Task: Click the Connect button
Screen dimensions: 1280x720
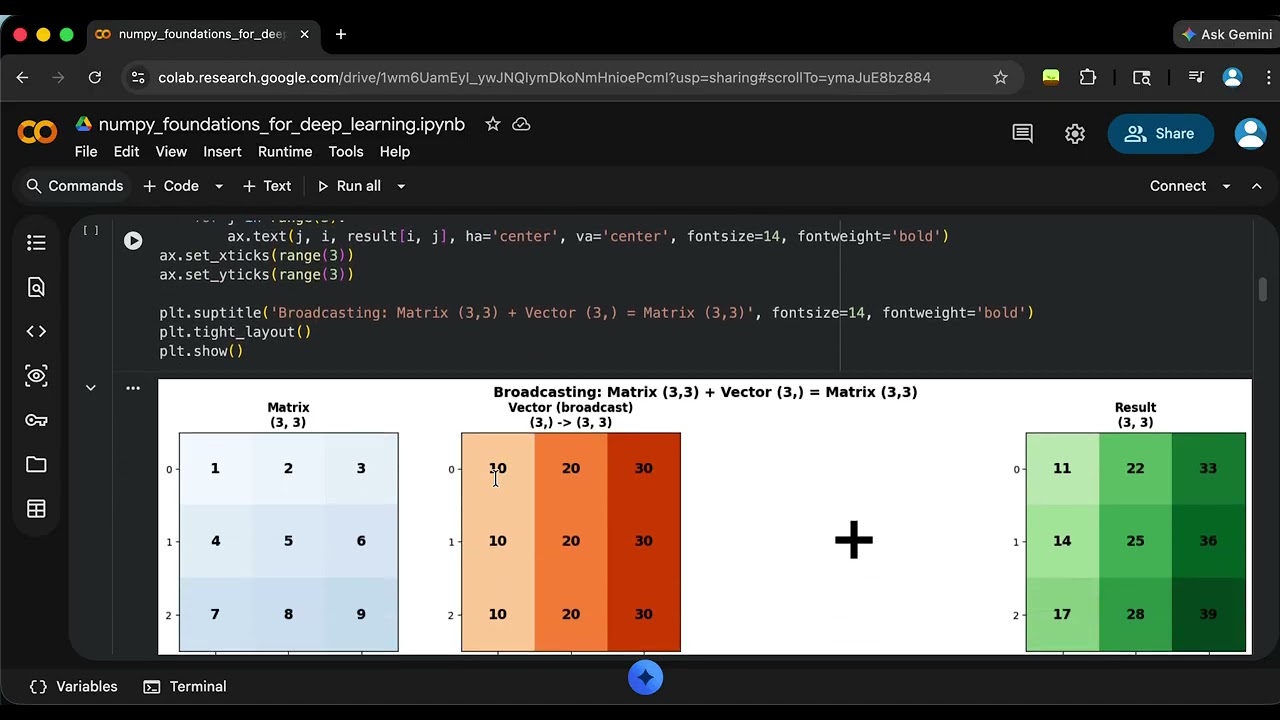Action: click(1178, 186)
